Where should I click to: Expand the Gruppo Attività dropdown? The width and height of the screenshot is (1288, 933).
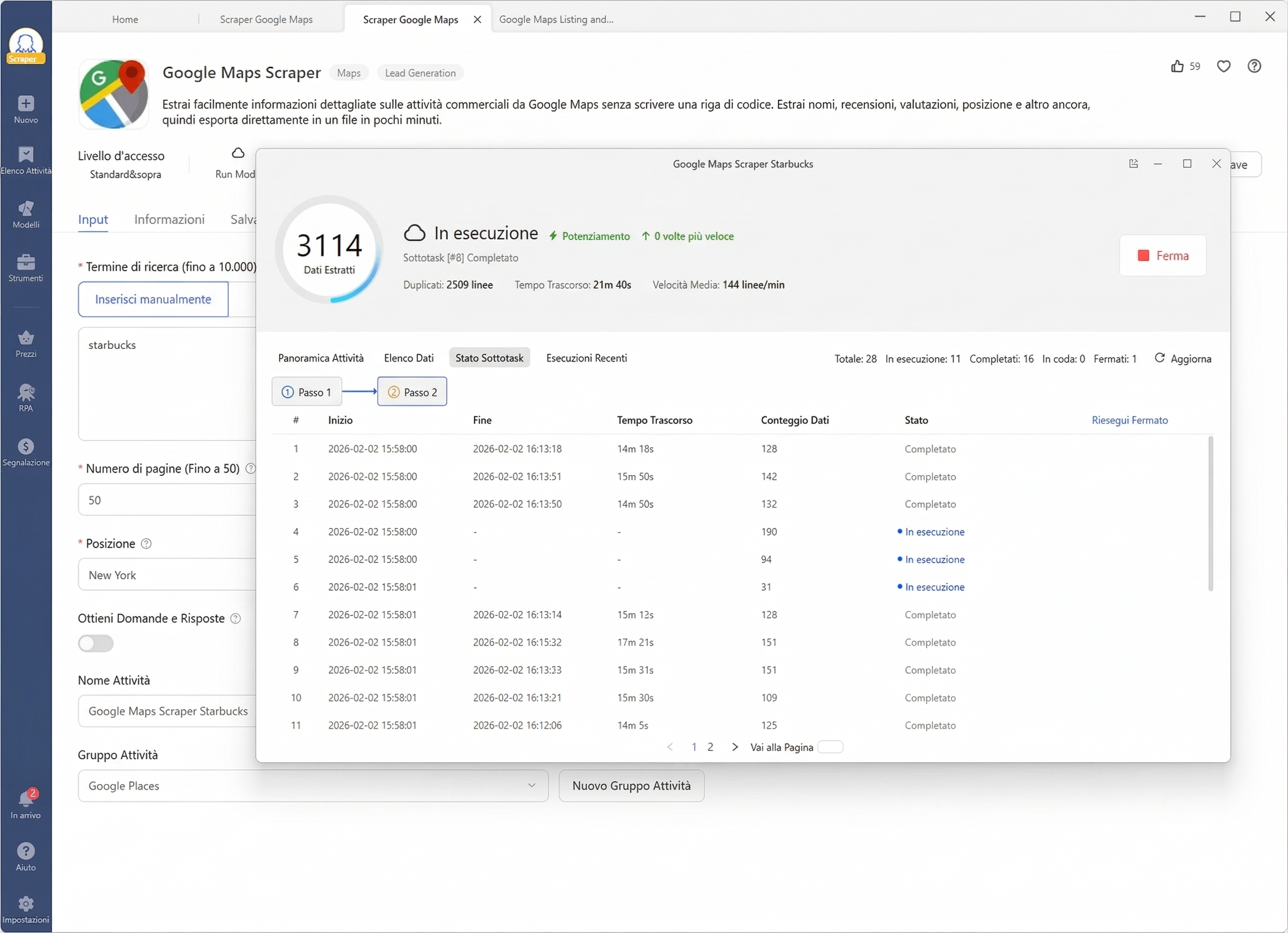313,786
